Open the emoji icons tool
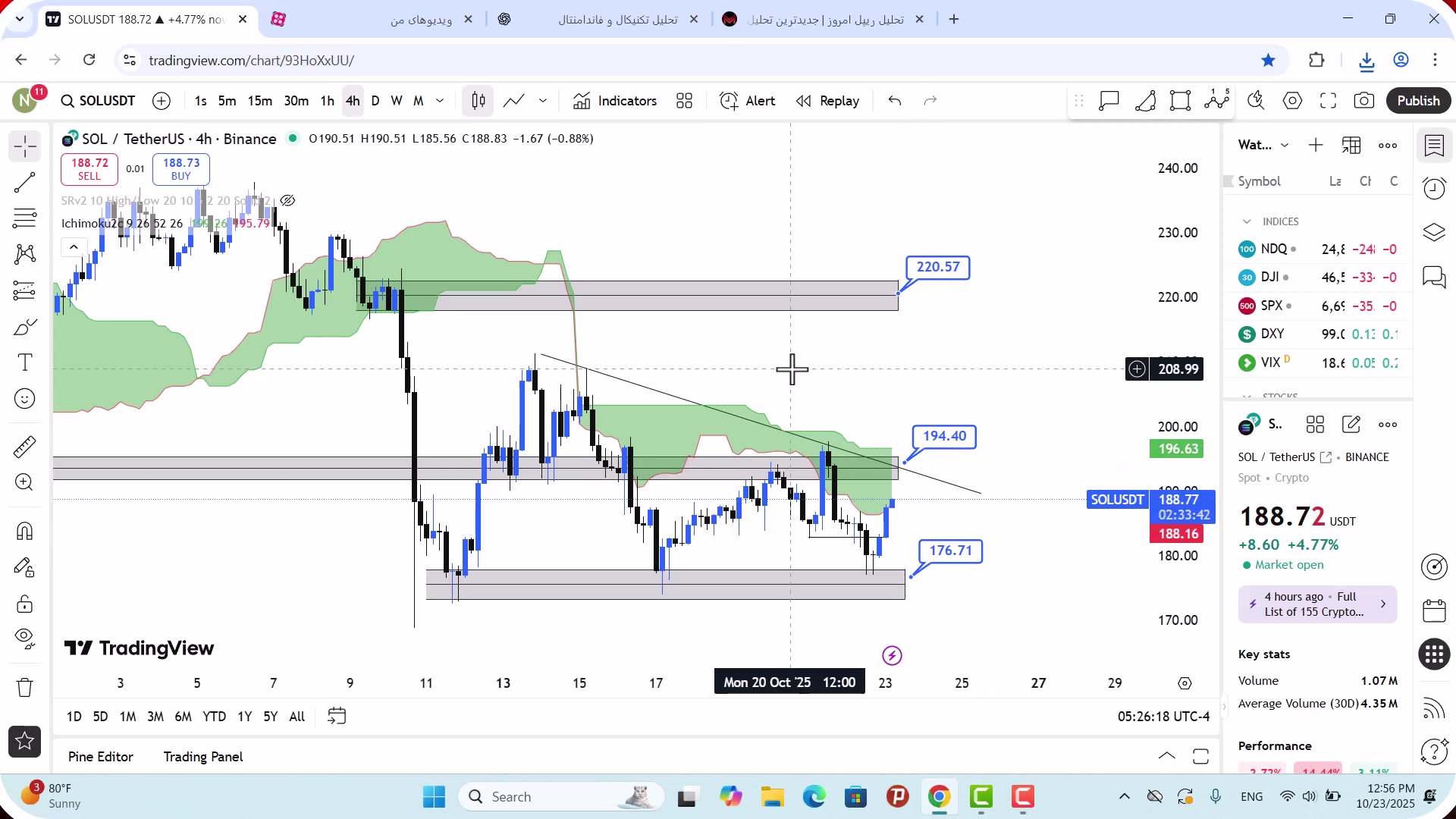The height and width of the screenshot is (819, 1456). [25, 399]
